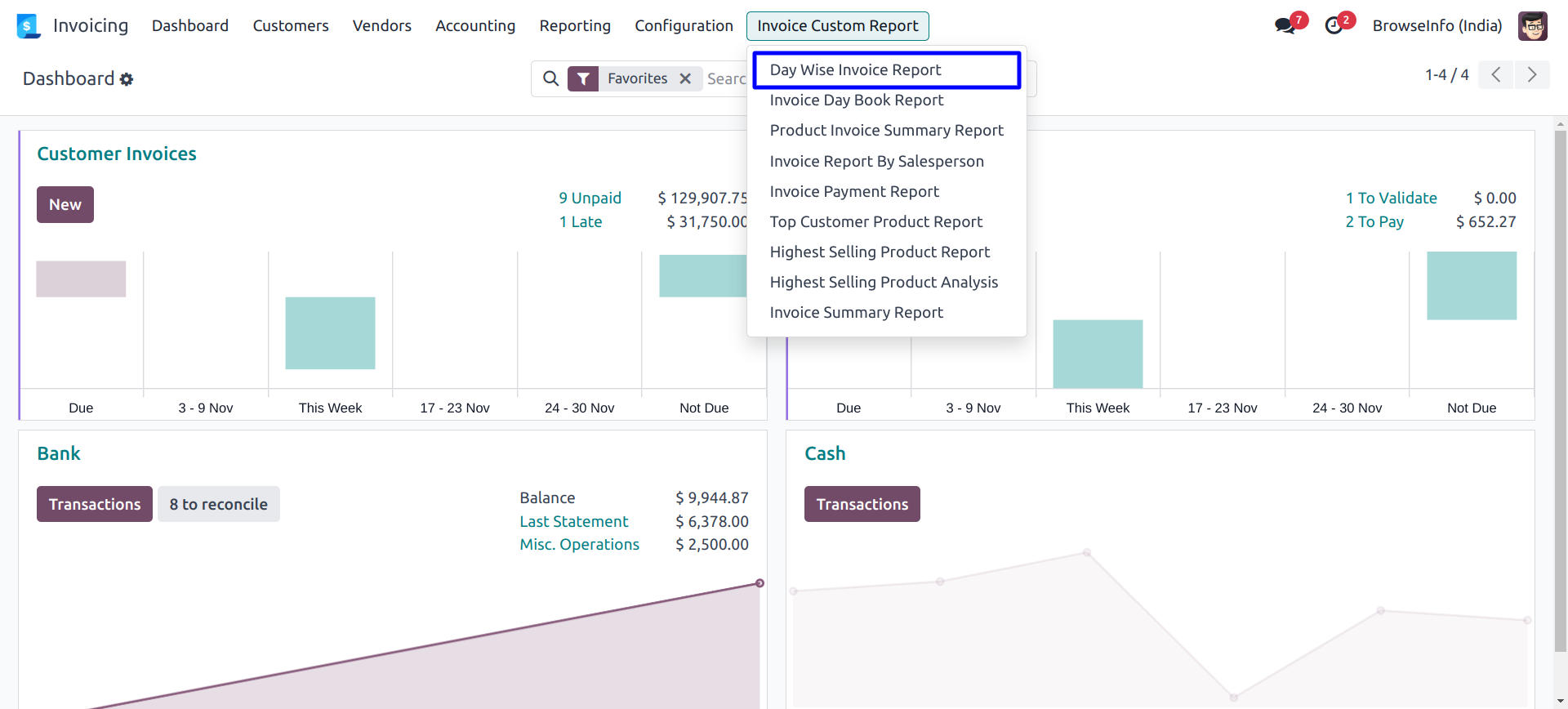Click the filter funnel icon
The height and width of the screenshot is (709, 1568).
coord(583,78)
